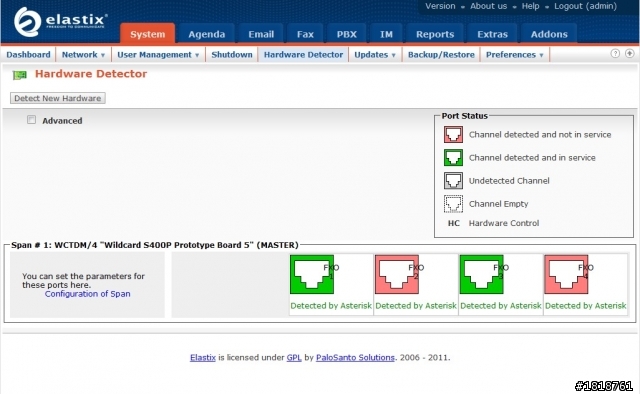Viewport: 640px width, 394px height.
Task: Switch to the Fax tab
Action: 305,34
